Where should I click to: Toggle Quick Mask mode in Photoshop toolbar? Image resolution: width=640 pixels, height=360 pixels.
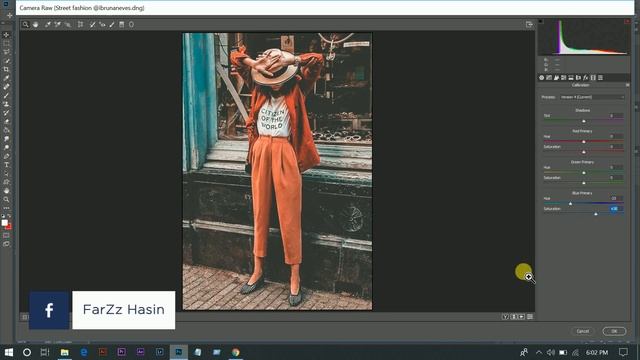[6, 236]
